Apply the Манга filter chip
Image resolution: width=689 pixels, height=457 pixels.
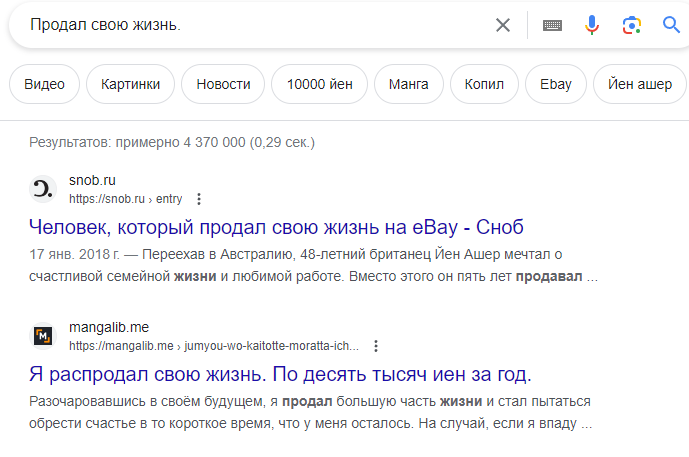pyautogui.click(x=408, y=84)
